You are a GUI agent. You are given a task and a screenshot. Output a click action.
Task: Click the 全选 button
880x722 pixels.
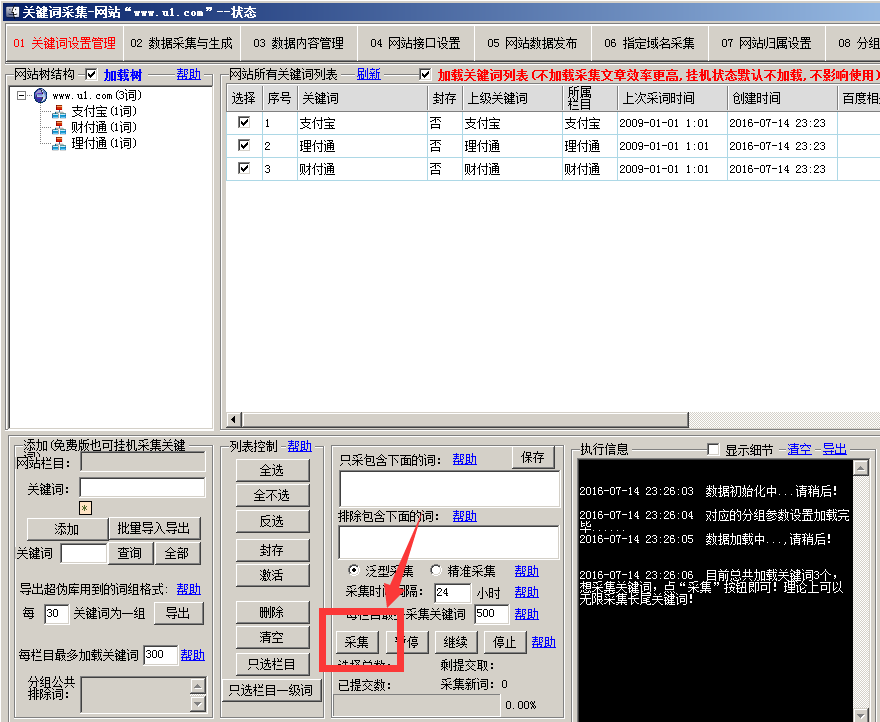coord(272,470)
